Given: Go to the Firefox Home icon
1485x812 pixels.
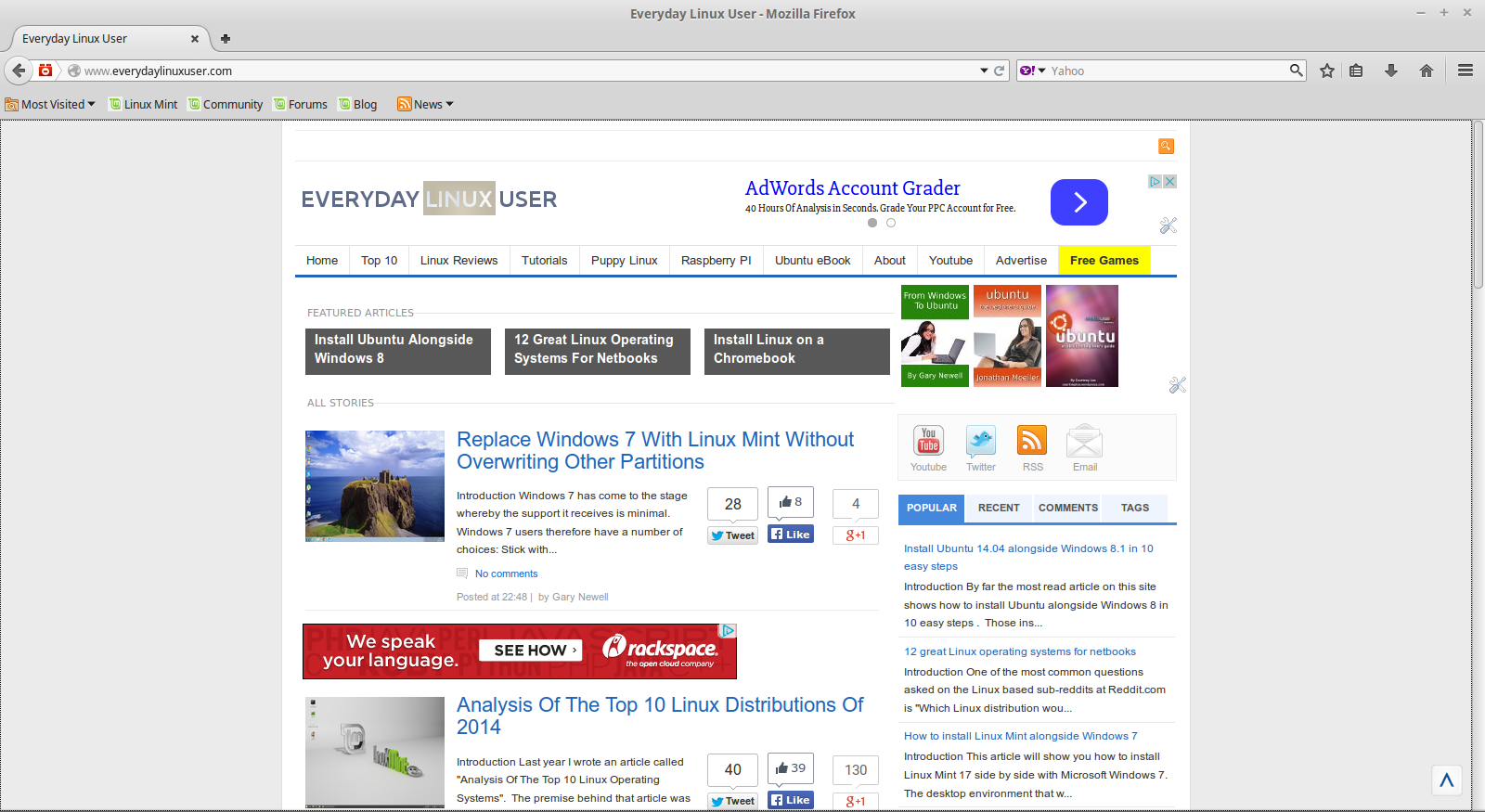Looking at the screenshot, I should (x=1427, y=71).
